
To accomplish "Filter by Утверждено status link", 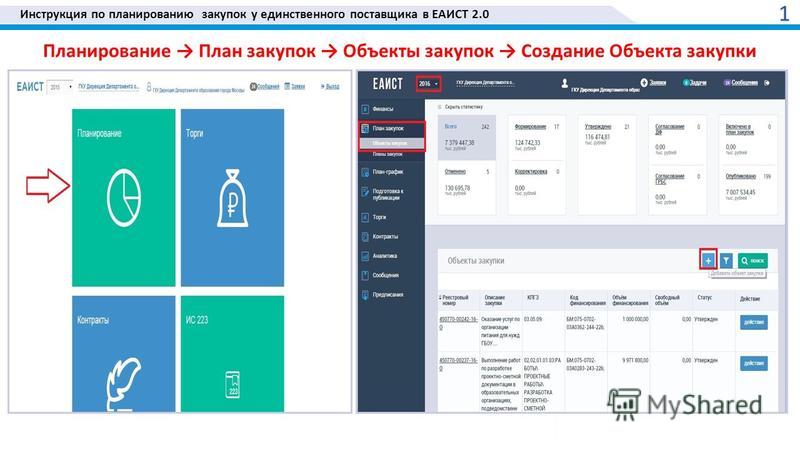I will [x=597, y=127].
